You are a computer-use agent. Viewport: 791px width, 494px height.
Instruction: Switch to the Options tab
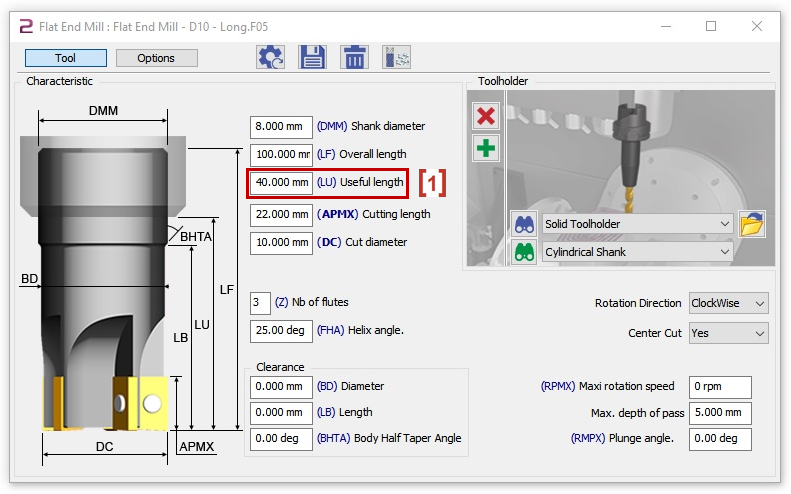156,58
